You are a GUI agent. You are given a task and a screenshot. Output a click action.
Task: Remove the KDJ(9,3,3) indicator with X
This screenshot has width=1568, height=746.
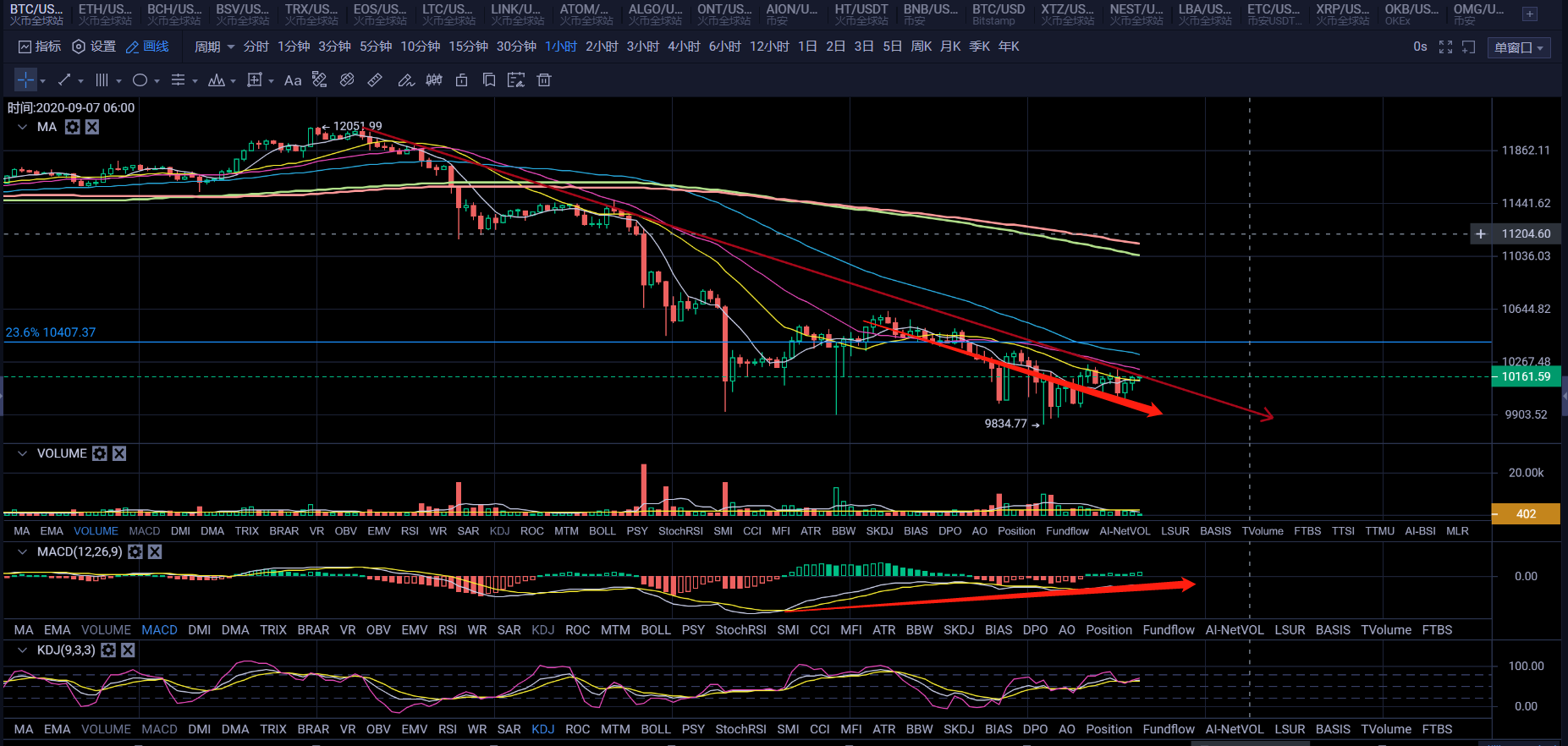128,650
